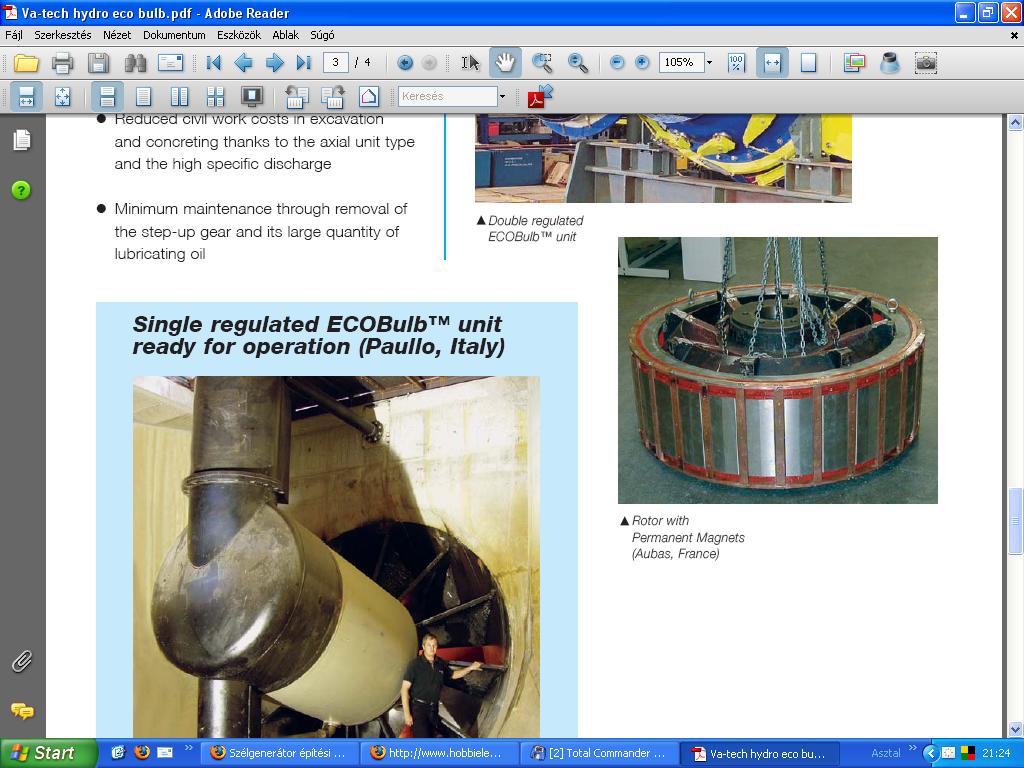Open the zoom percentage dropdown arrow
Image resolution: width=1024 pixels, height=768 pixels.
709,63
